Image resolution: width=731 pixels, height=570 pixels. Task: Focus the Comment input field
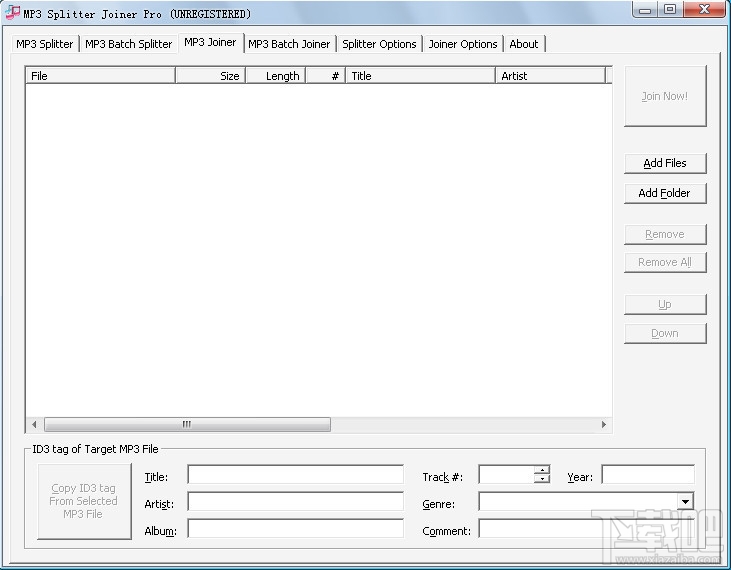point(586,529)
